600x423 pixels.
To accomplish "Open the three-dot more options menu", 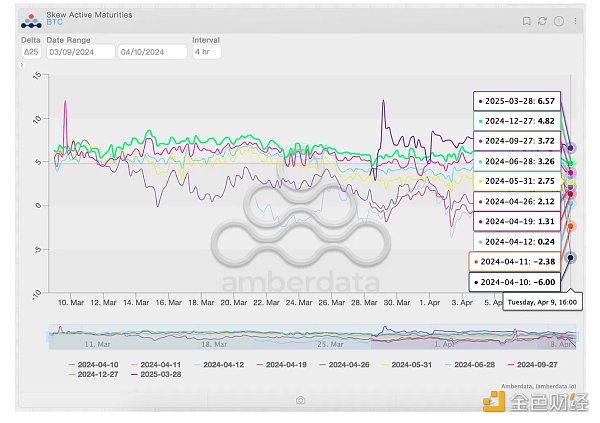I will [573, 21].
